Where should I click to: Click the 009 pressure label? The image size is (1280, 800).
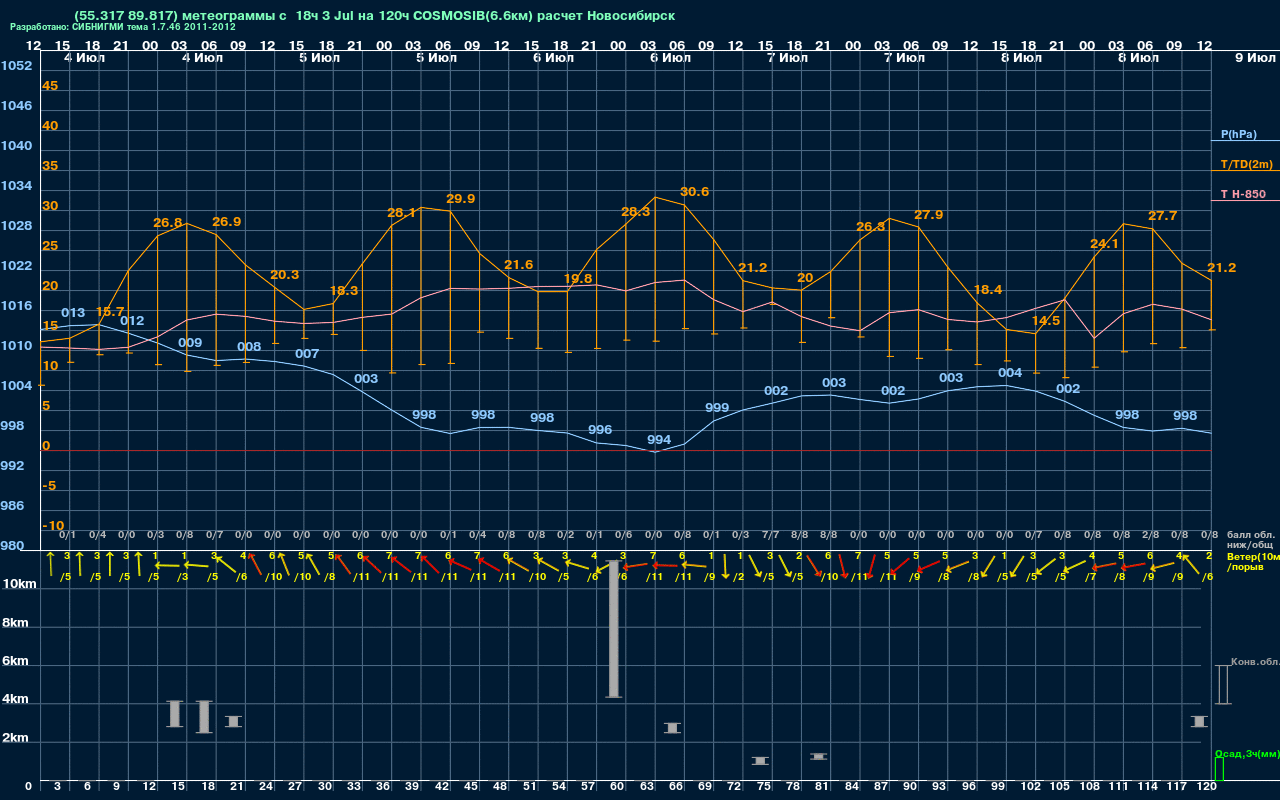pyautogui.click(x=190, y=342)
